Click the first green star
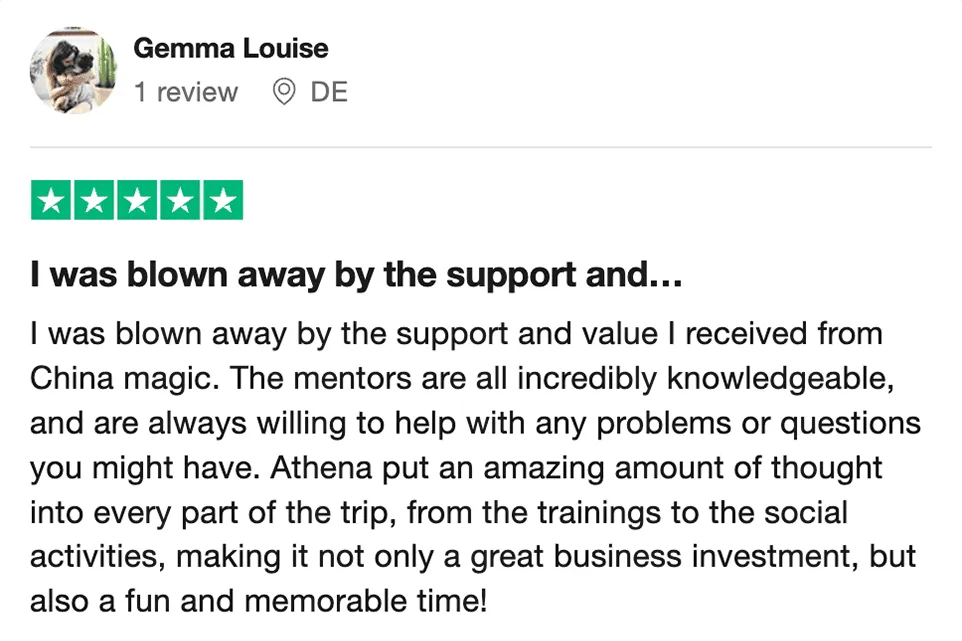Image resolution: width=962 pixels, height=641 pixels. pos(51,200)
